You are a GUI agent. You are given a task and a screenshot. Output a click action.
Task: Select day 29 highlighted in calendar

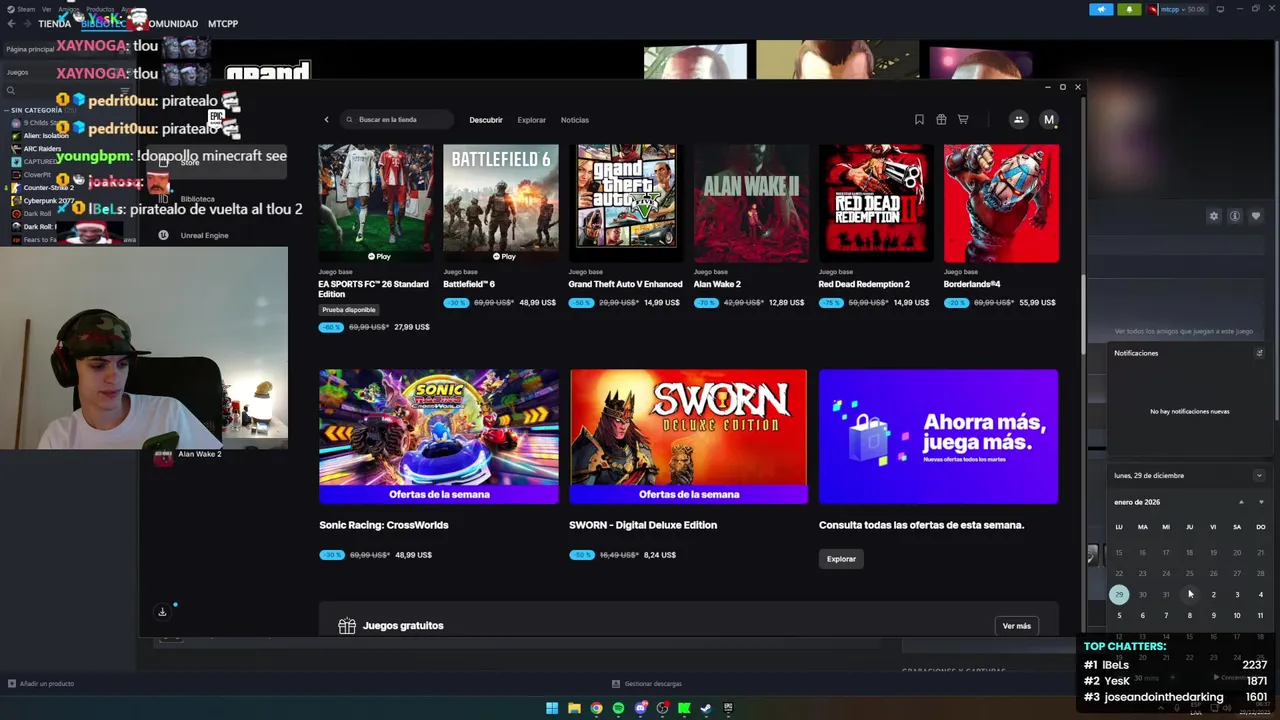[1119, 595]
